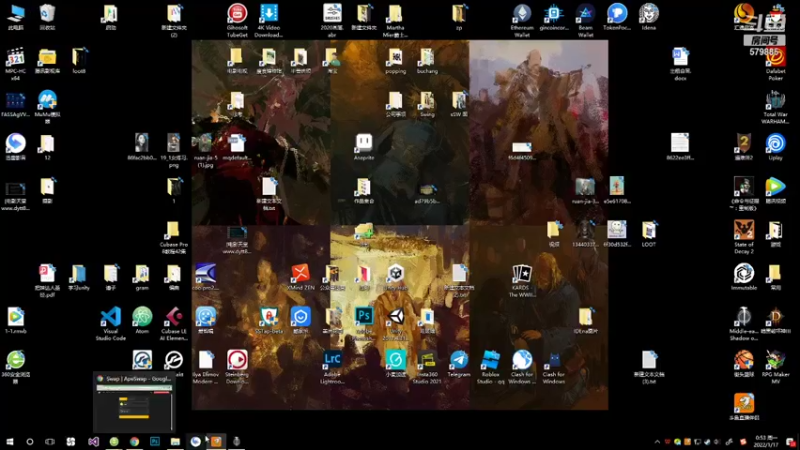Launch the 4K Video Downloader shortcut

point(268,20)
